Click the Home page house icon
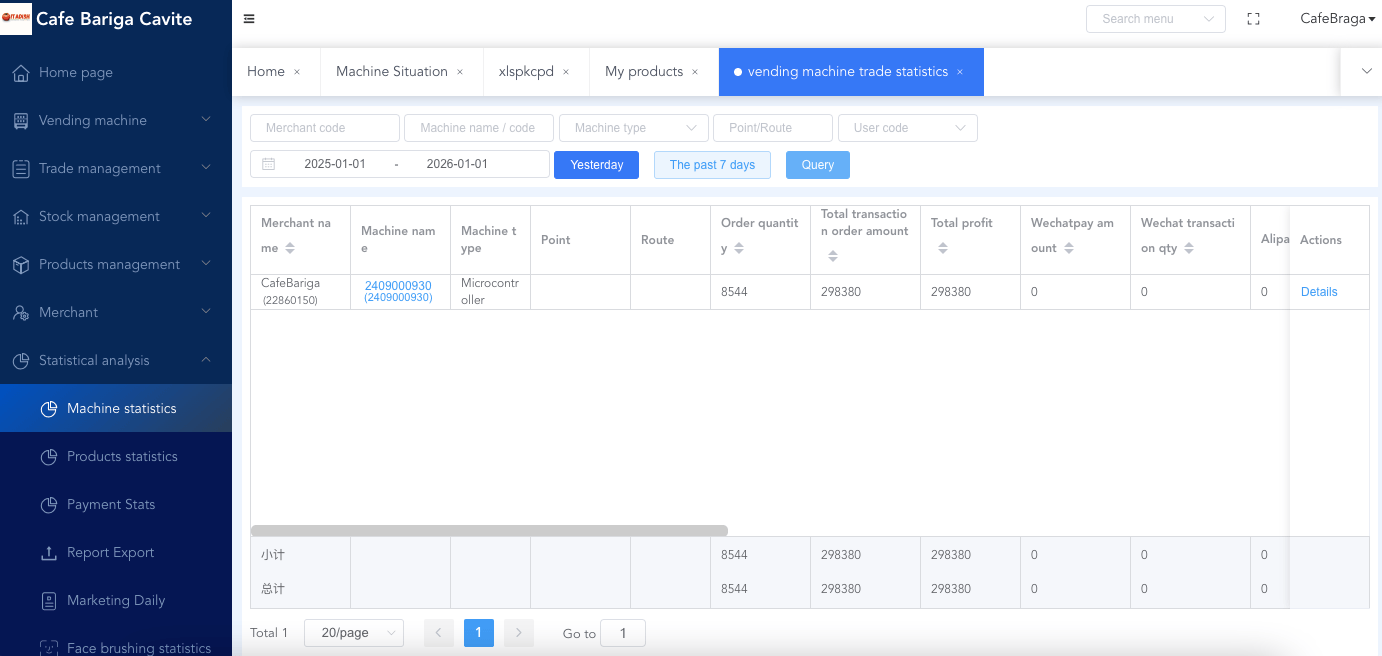Image resolution: width=1382 pixels, height=656 pixels. pos(21,73)
